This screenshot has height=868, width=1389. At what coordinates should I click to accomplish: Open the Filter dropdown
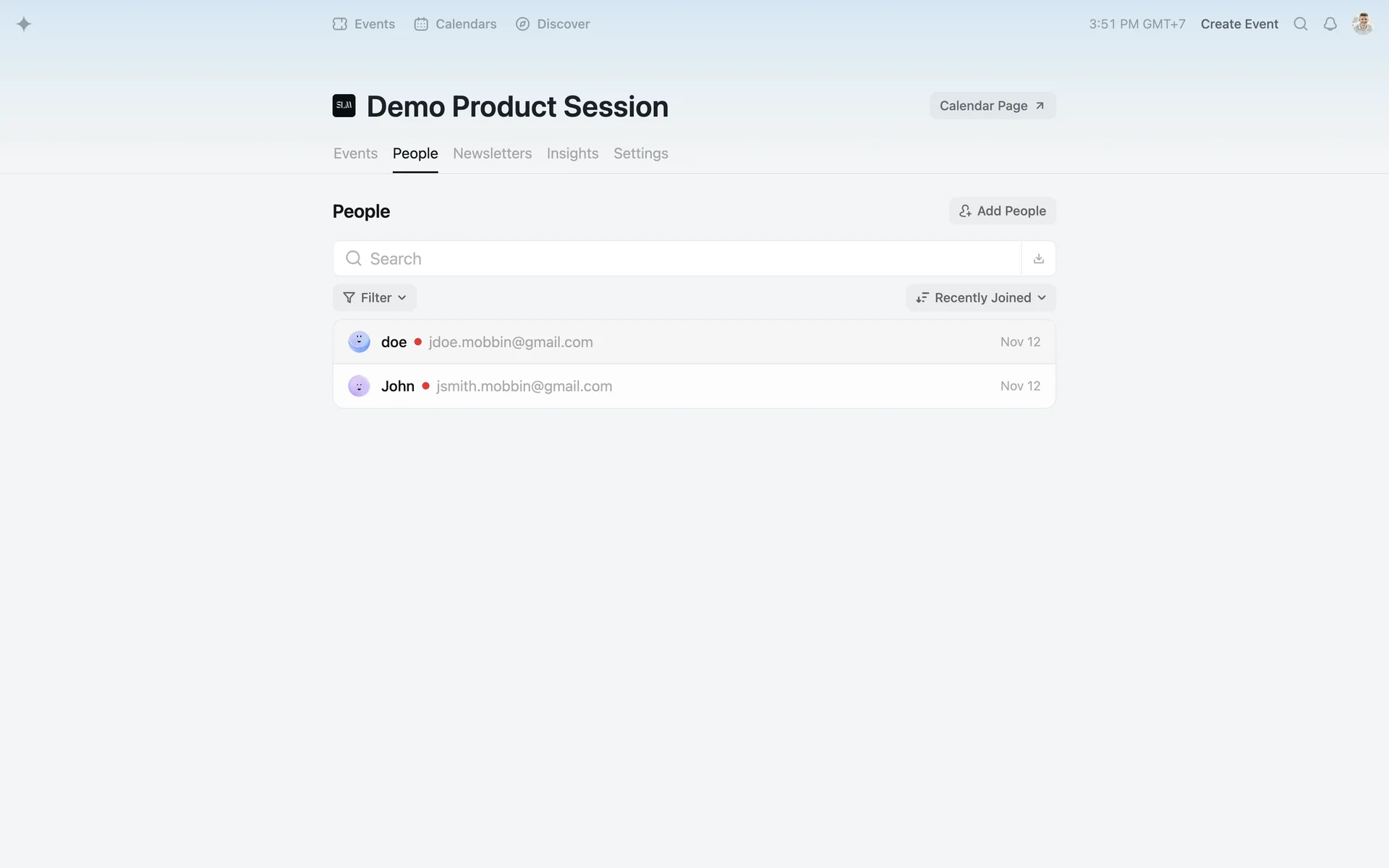point(374,297)
